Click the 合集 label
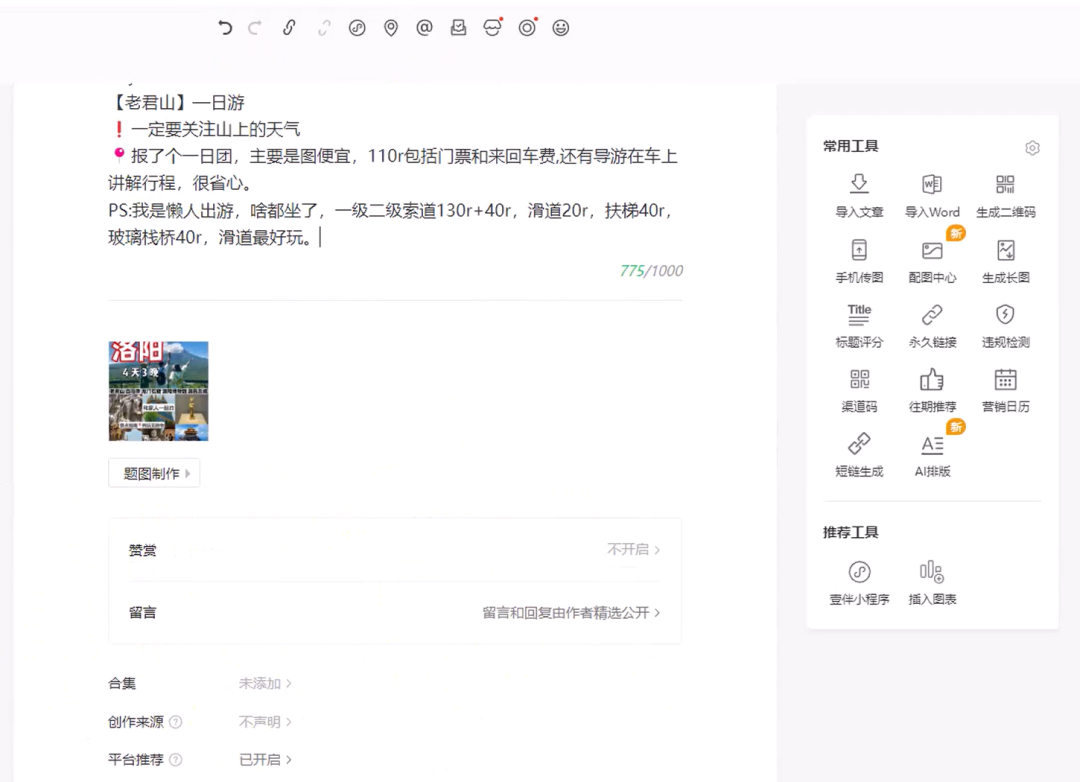This screenshot has height=782, width=1080. tap(122, 683)
